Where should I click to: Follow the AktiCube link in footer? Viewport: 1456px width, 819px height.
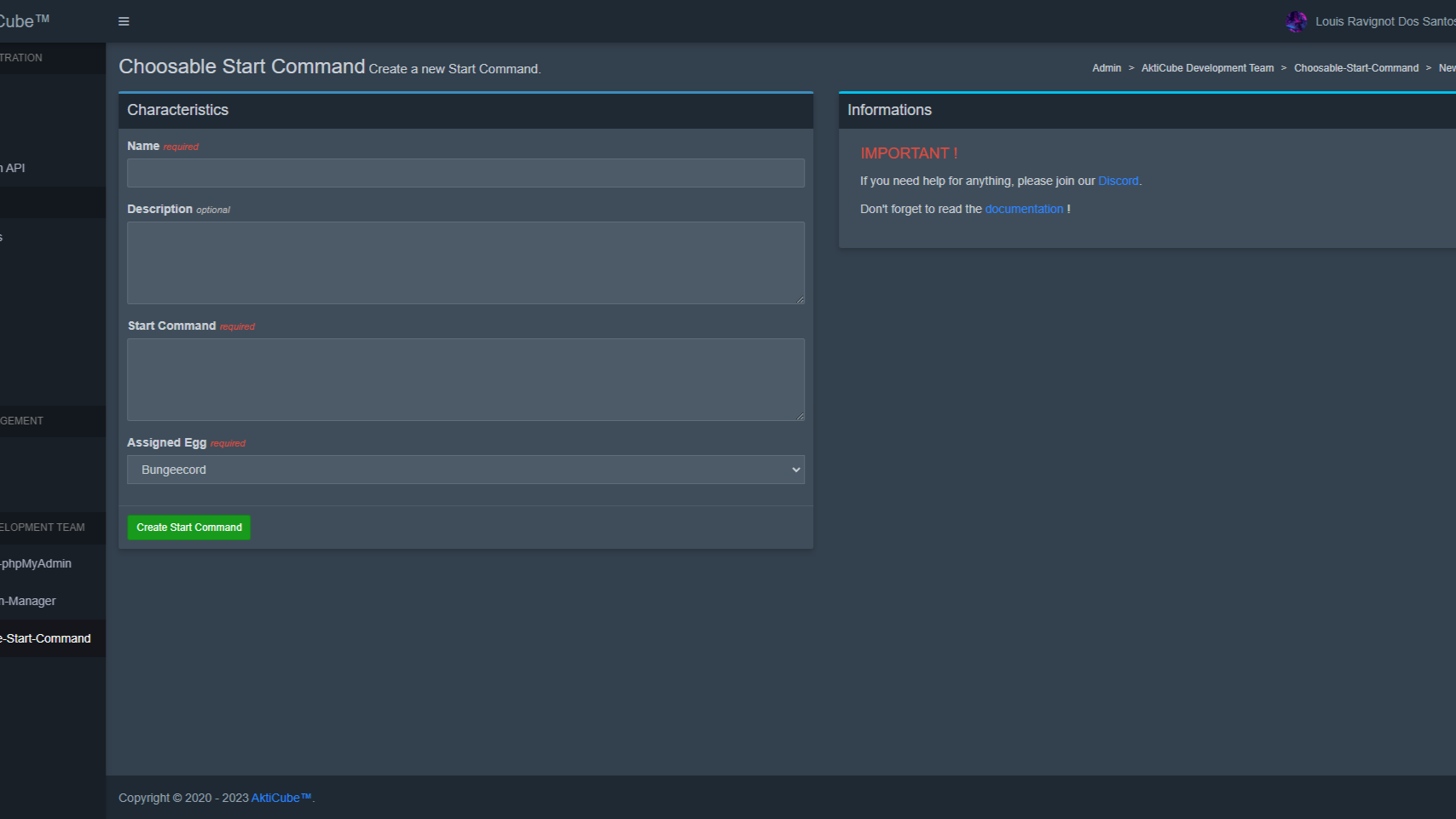point(280,798)
